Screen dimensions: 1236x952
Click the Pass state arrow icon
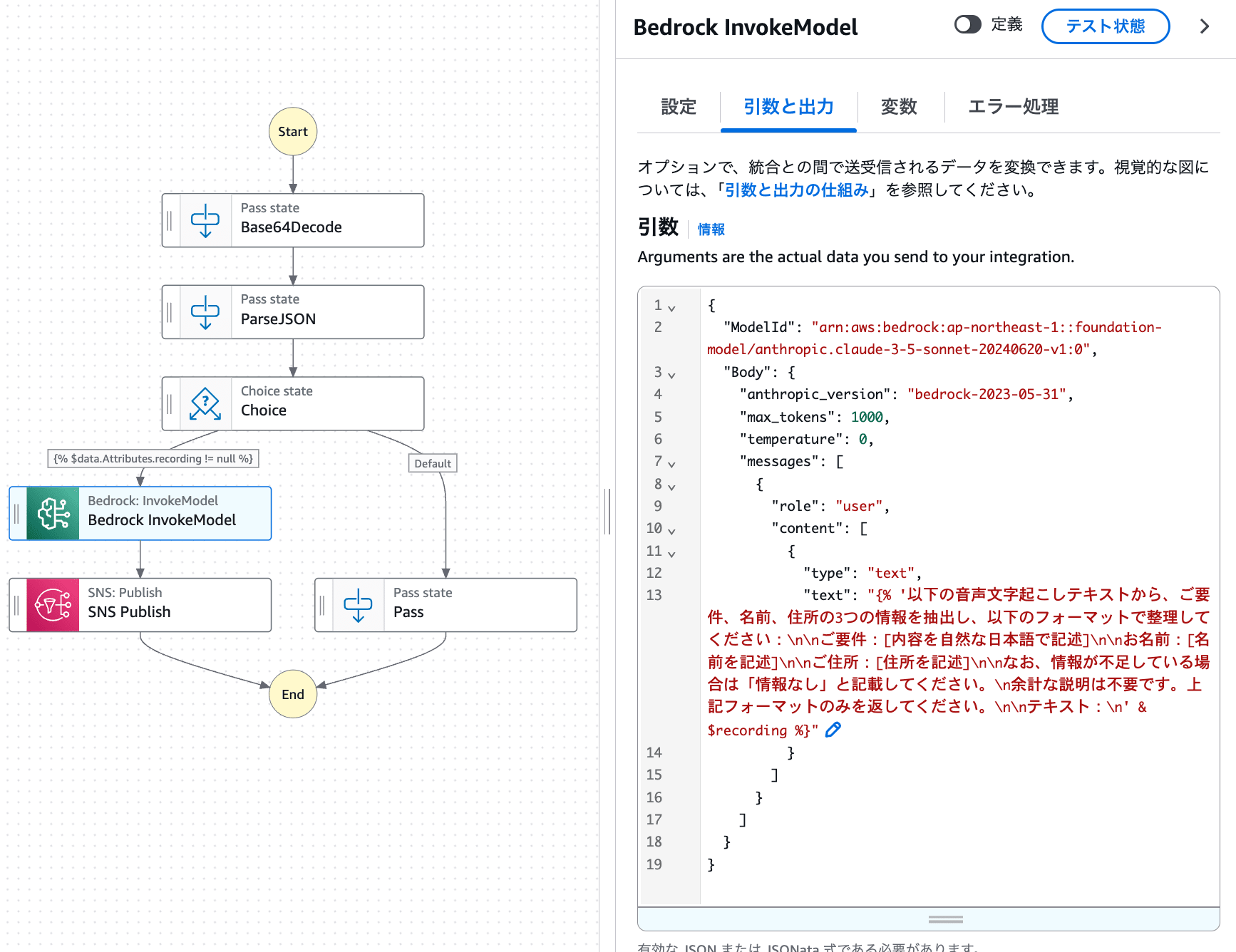coord(358,605)
